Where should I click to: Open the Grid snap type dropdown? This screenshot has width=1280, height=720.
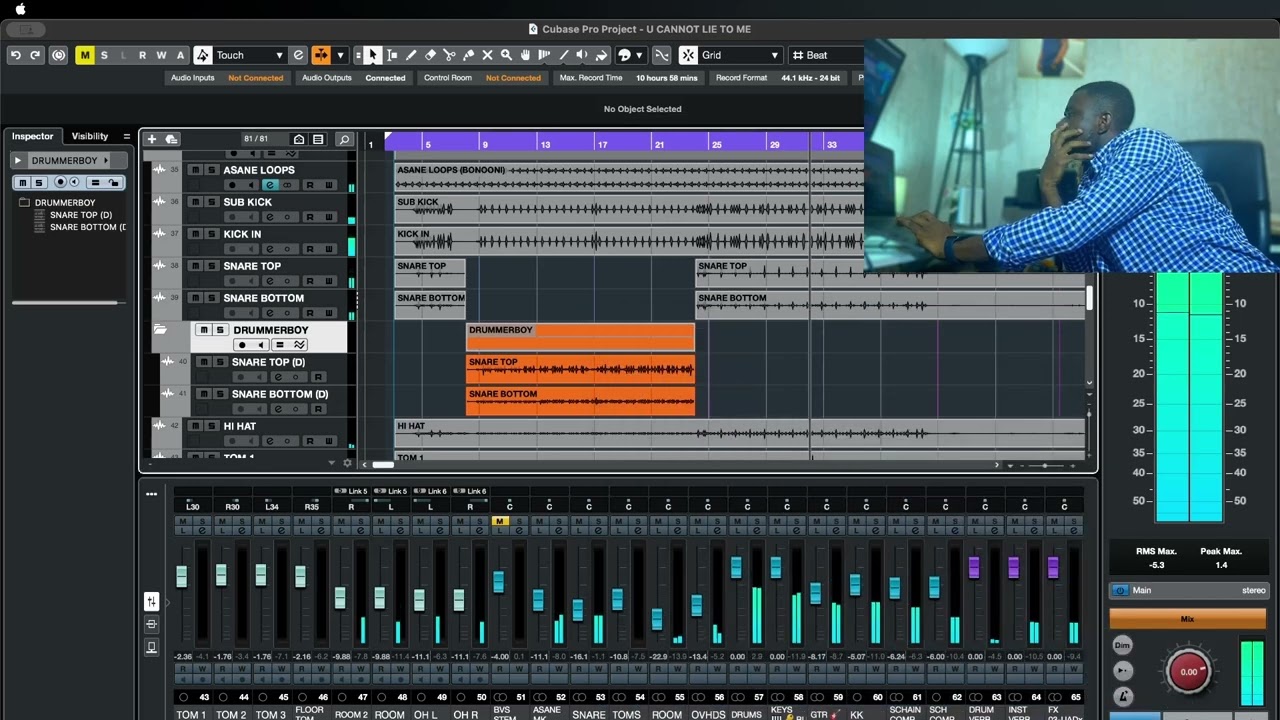click(740, 55)
